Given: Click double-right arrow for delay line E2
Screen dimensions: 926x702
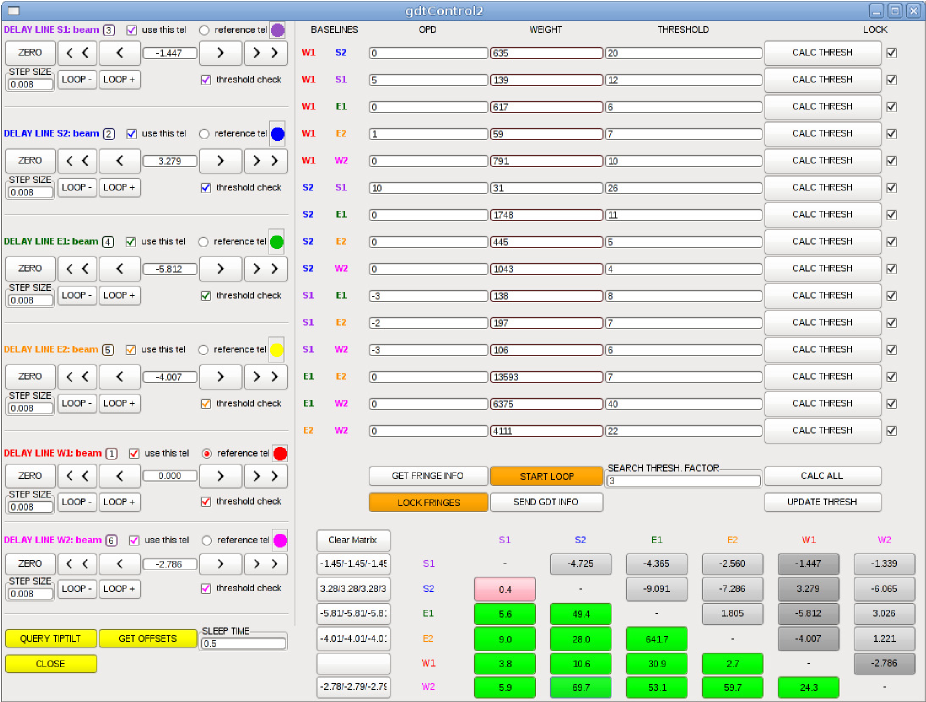Looking at the screenshot, I should pyautogui.click(x=266, y=377).
